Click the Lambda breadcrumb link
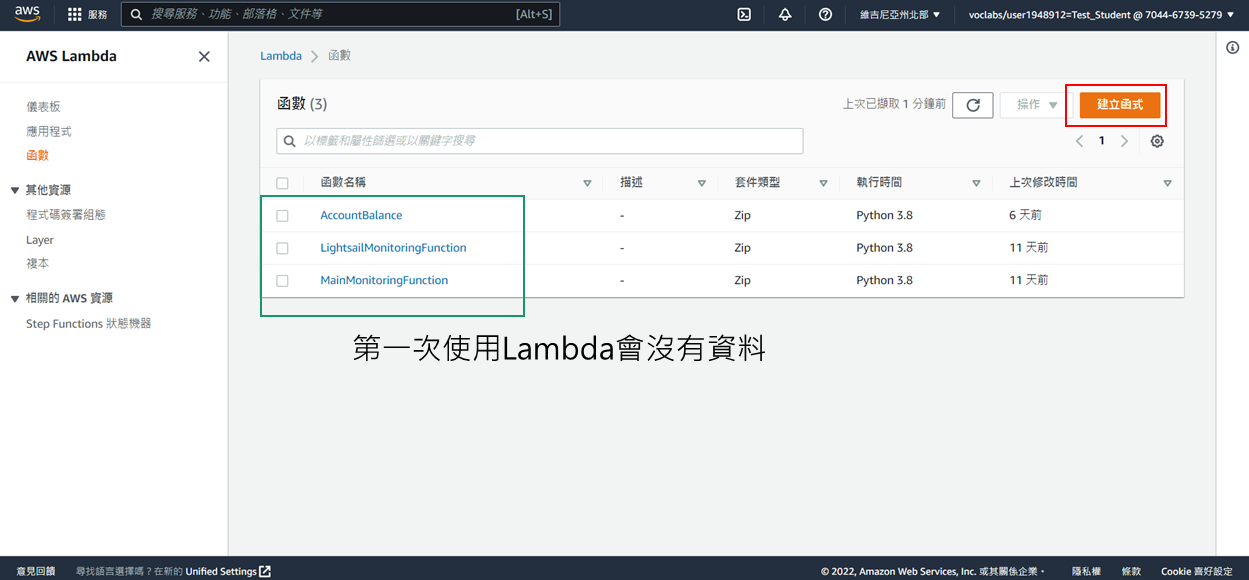The height and width of the screenshot is (580, 1249). click(x=281, y=56)
